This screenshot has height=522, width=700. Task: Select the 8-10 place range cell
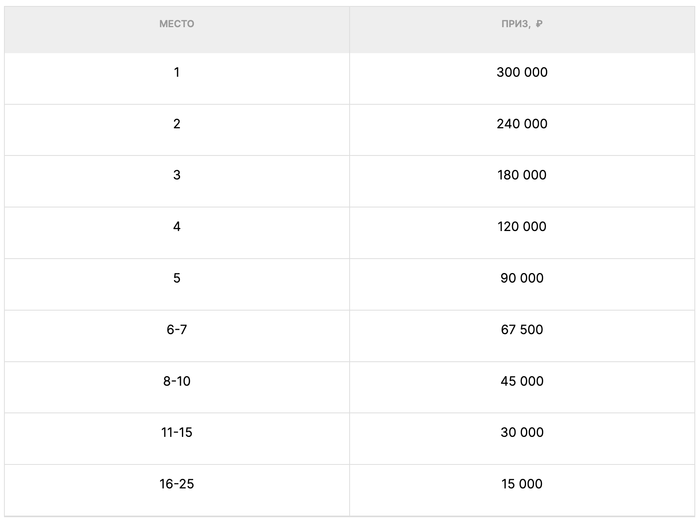click(x=177, y=381)
